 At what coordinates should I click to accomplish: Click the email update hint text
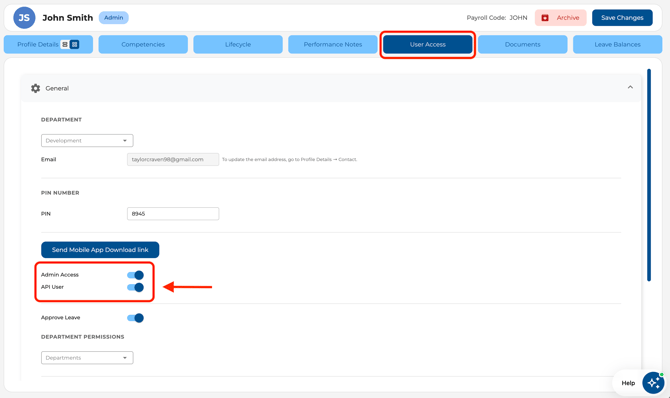[x=289, y=159]
